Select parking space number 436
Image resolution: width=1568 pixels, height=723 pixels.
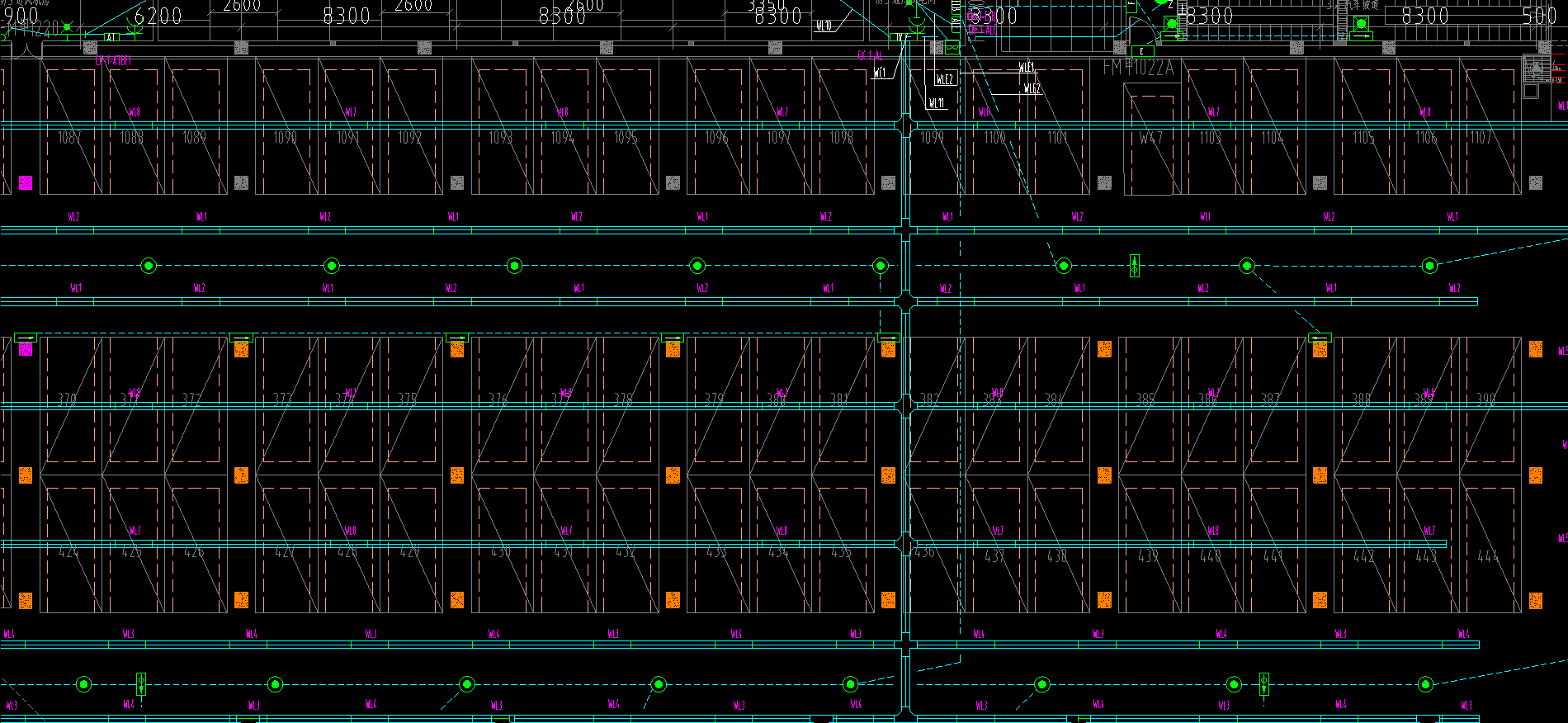925,551
